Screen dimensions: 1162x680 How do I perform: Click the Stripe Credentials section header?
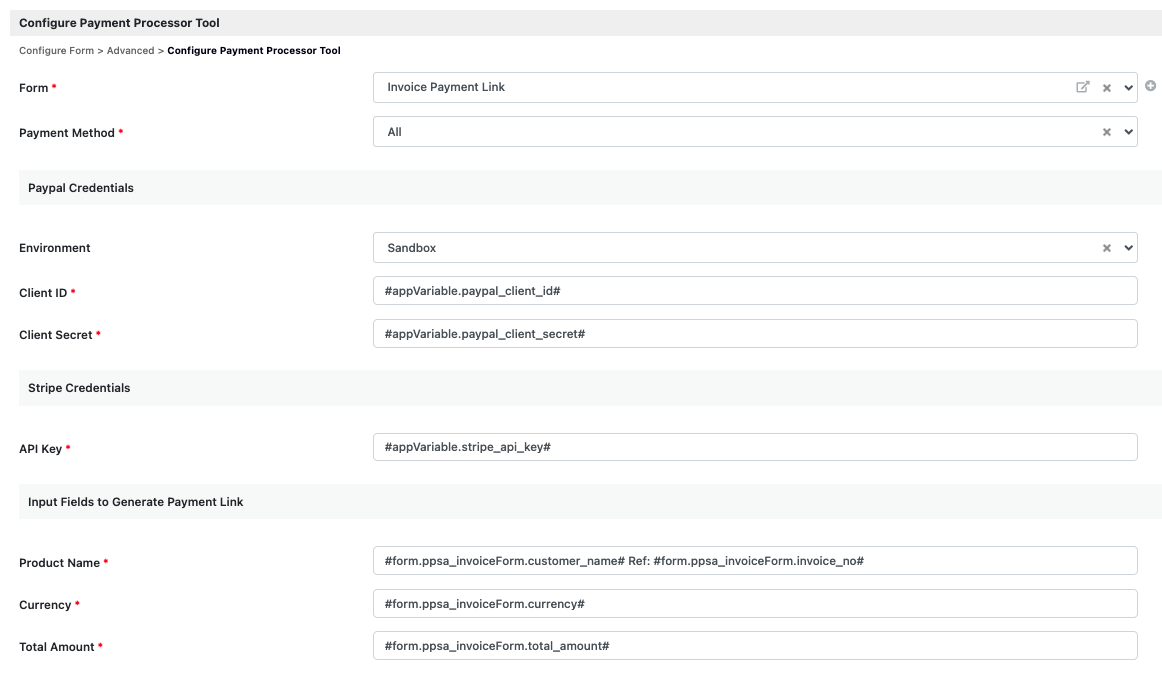pyautogui.click(x=79, y=388)
